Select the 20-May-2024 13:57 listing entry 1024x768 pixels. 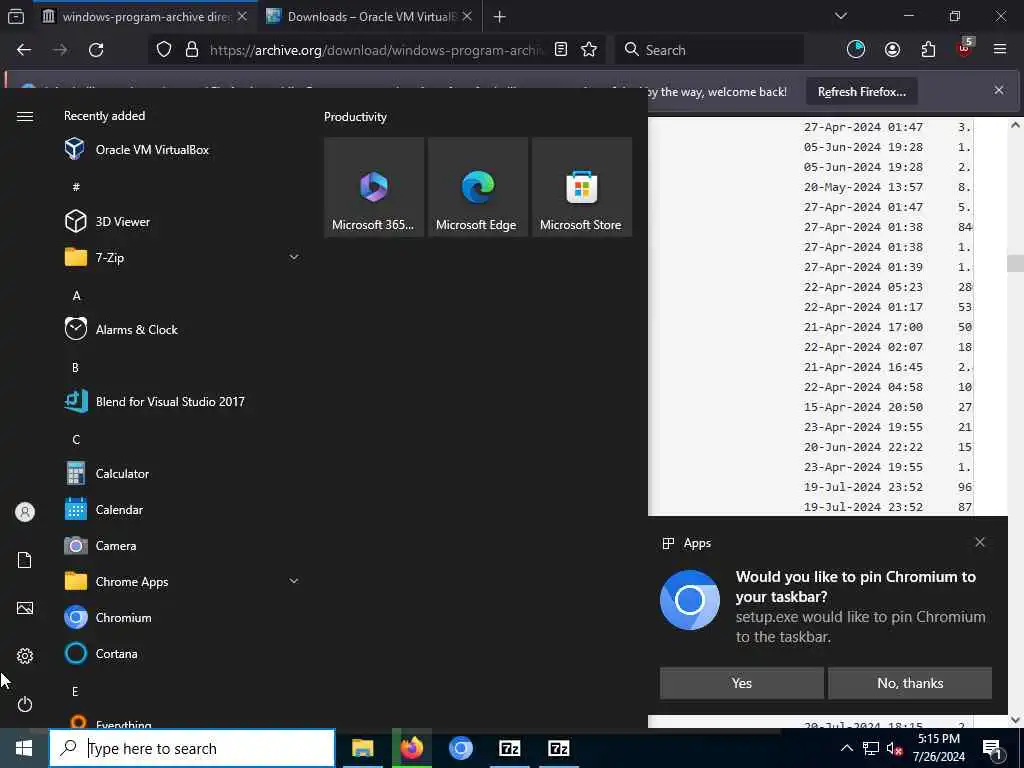pos(863,187)
